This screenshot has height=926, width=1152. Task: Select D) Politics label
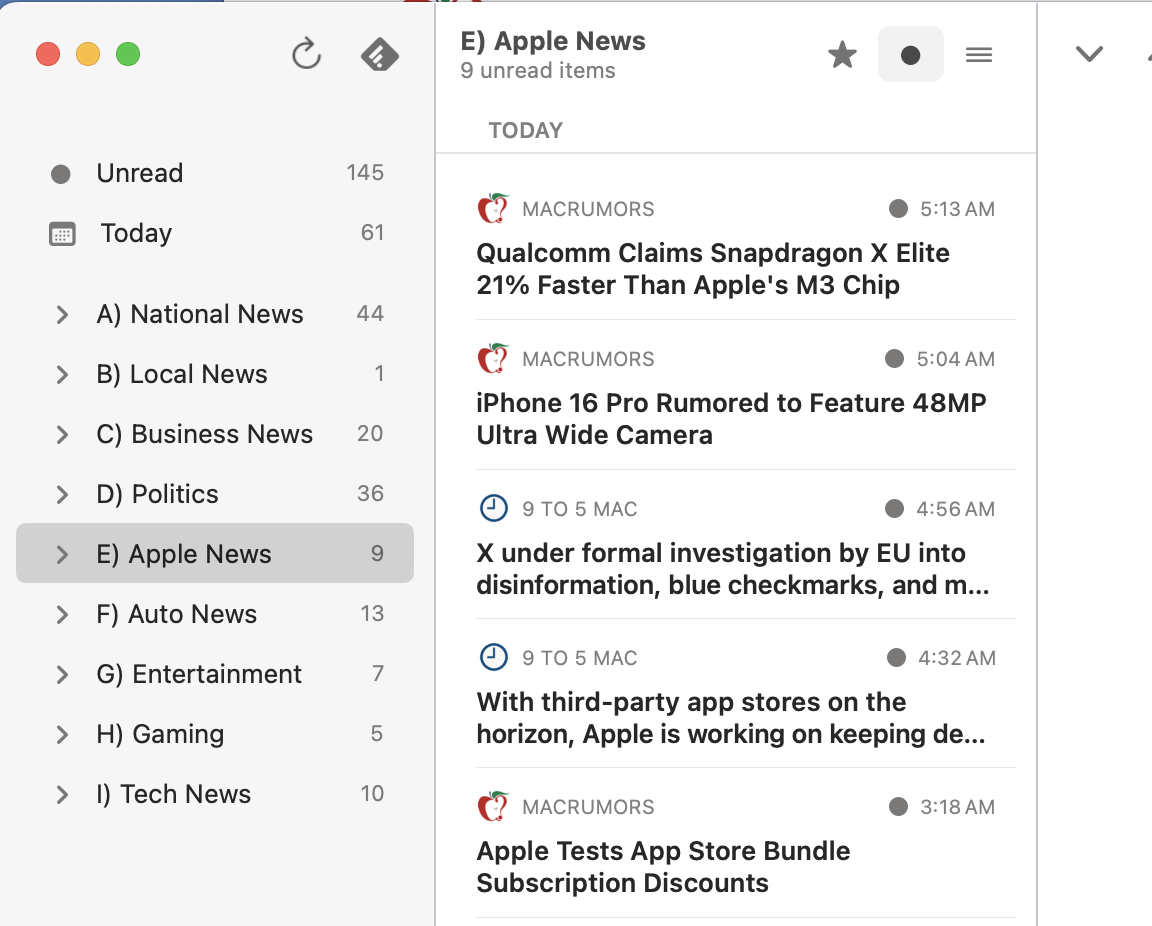158,495
